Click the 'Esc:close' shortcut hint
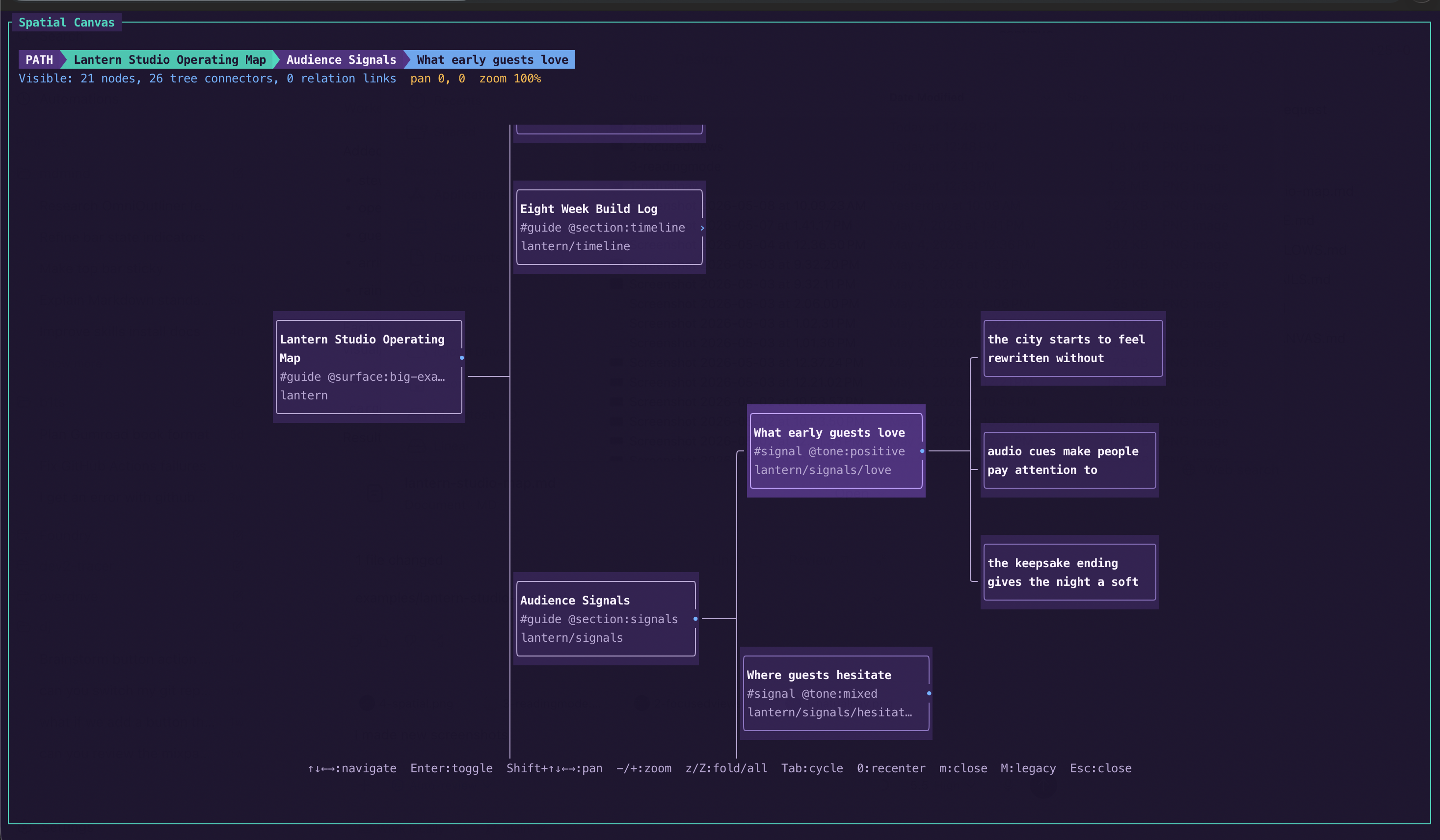Image resolution: width=1440 pixels, height=840 pixels. pos(1100,768)
